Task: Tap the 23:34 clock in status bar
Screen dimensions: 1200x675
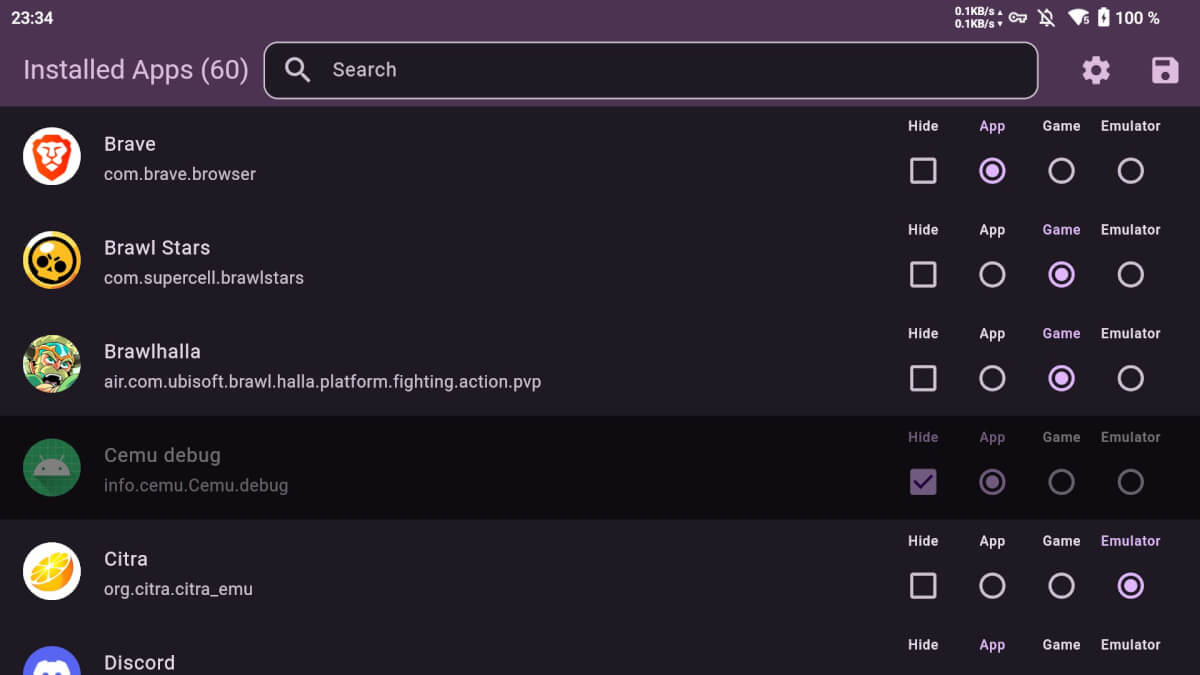Action: tap(33, 18)
